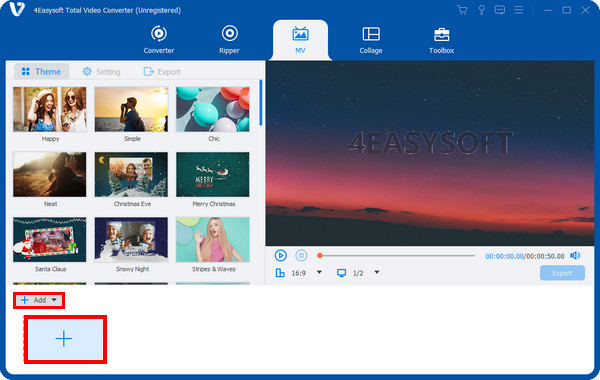
Task: Switch to the Ripper tab
Action: pos(229,40)
